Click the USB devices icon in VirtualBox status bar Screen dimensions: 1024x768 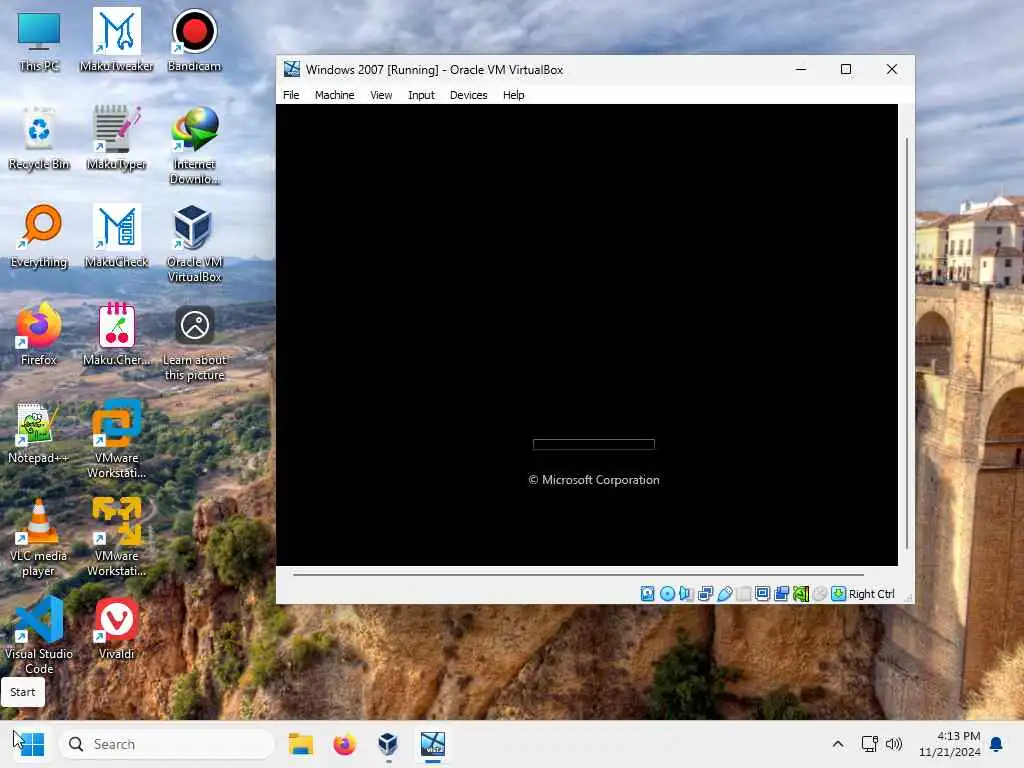tap(724, 594)
